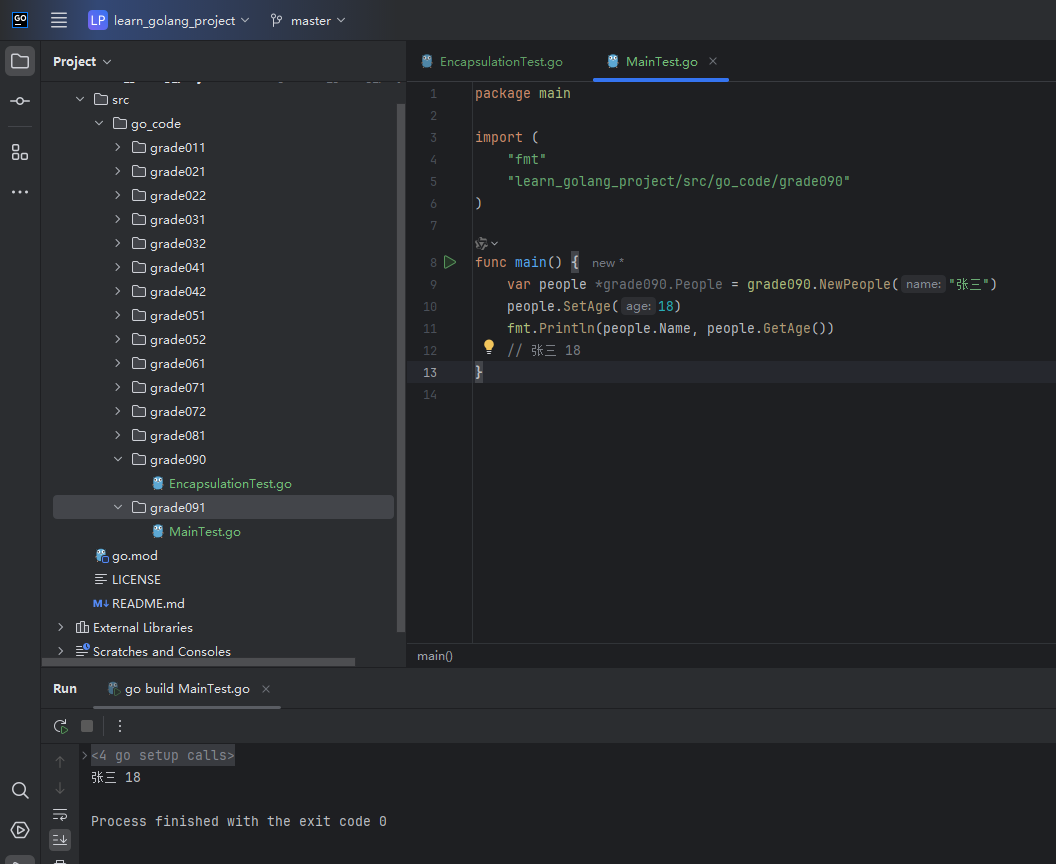Click the grade090 import path string
The image size is (1056, 864).
click(678, 181)
